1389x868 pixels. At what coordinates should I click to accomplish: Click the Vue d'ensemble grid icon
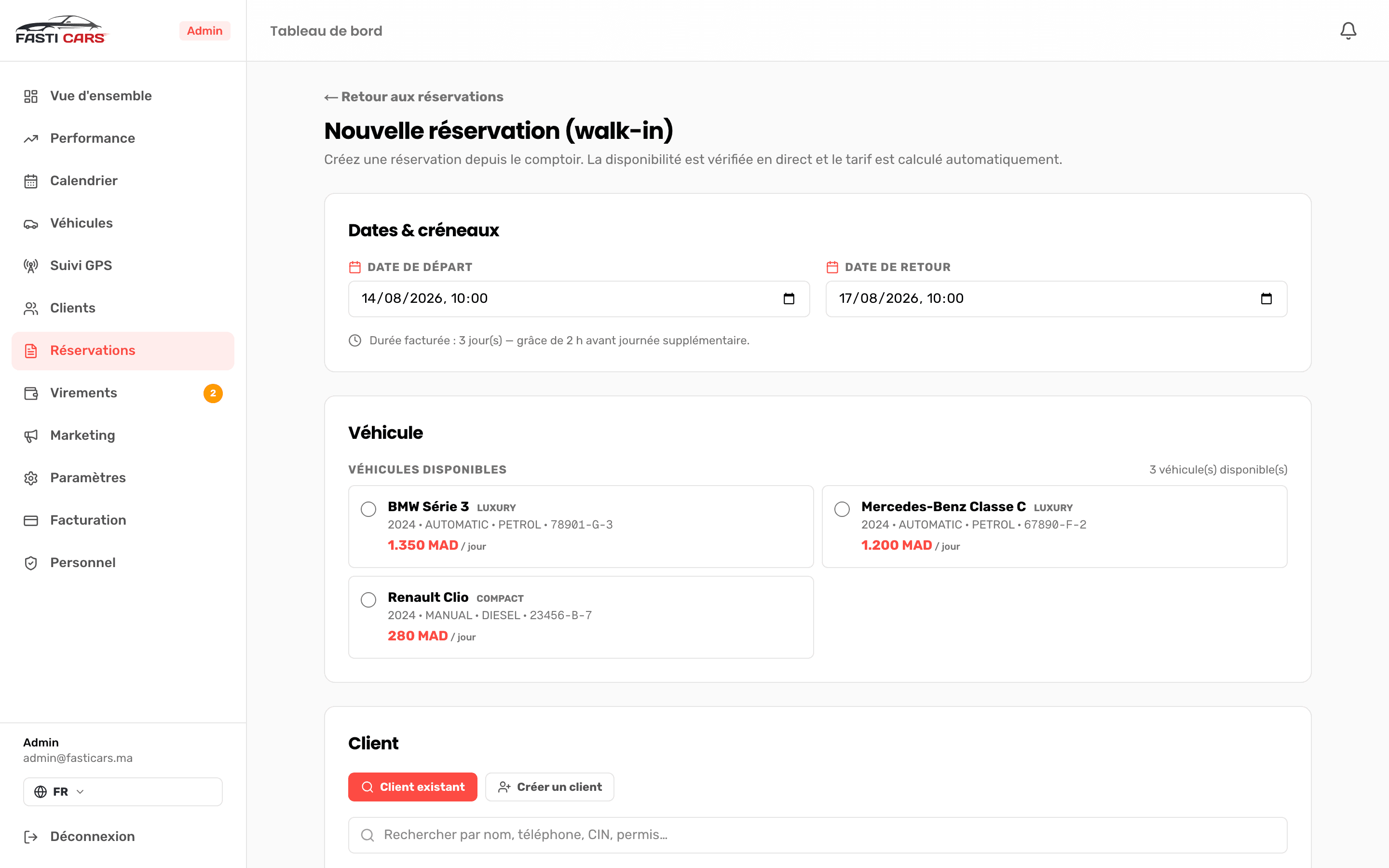click(31, 96)
